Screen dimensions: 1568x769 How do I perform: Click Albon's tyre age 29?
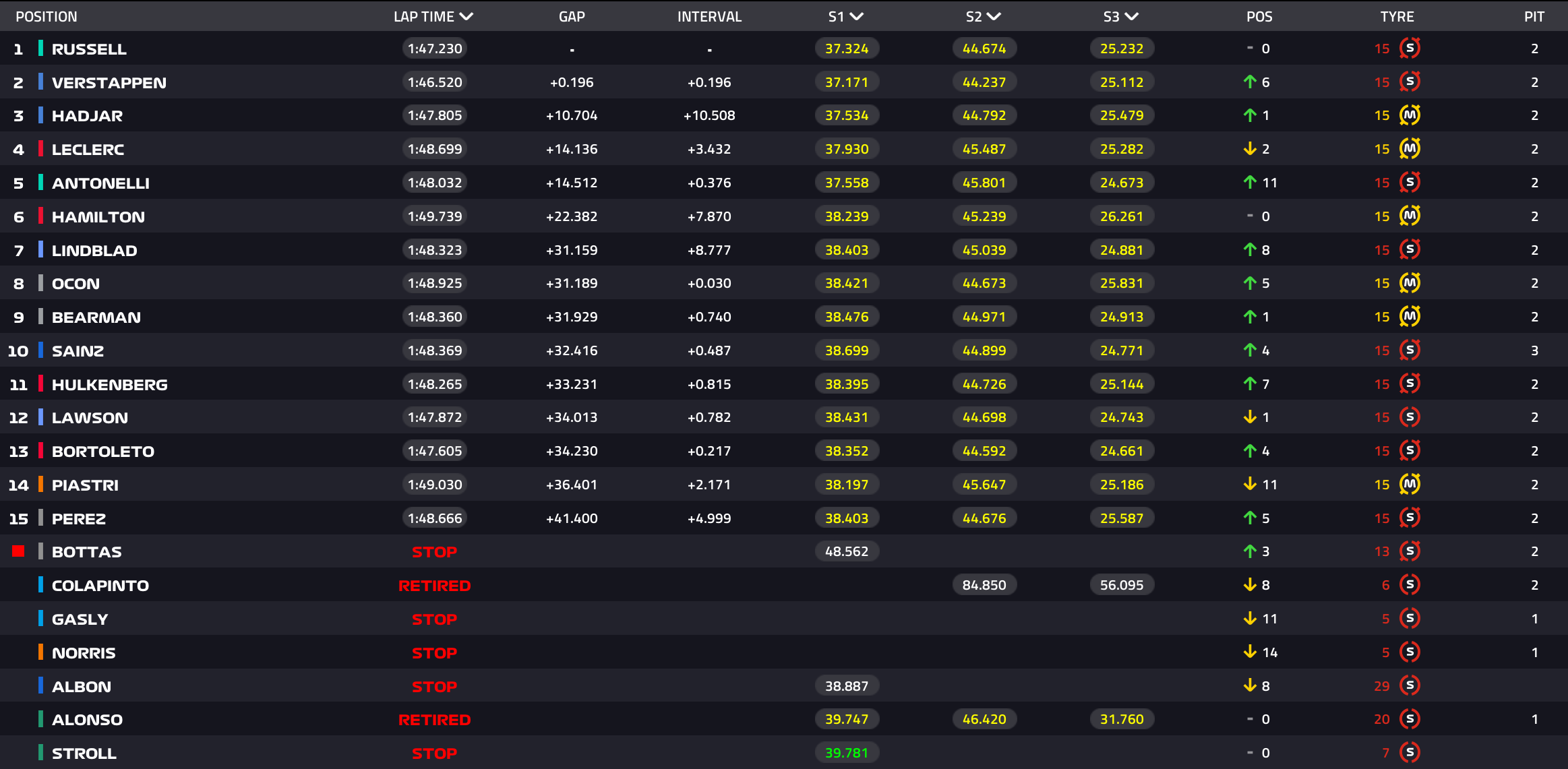1382,686
